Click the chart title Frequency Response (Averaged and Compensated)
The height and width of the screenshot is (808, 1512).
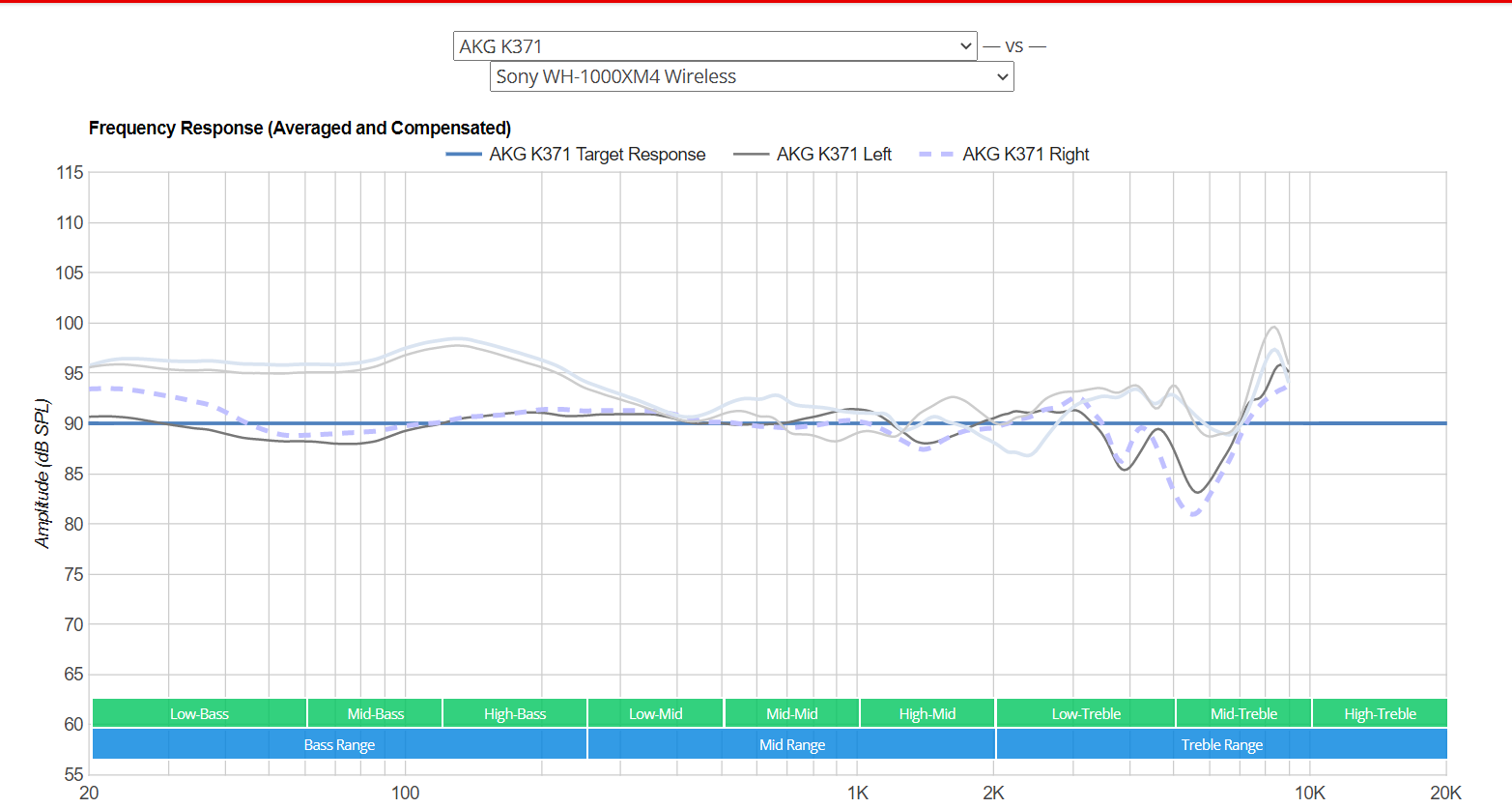click(x=300, y=128)
